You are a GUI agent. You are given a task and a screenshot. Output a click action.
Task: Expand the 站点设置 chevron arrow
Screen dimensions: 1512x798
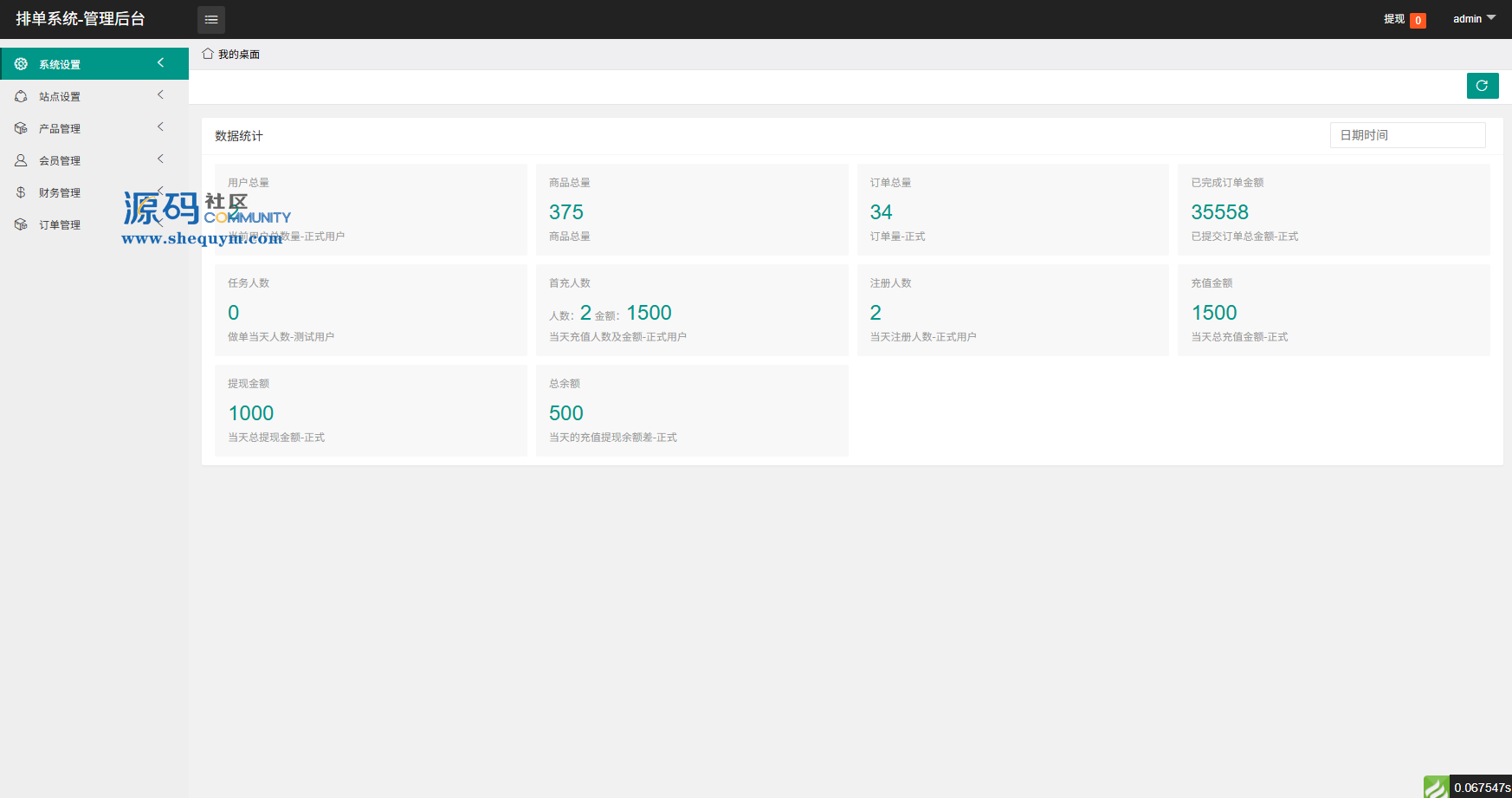[160, 94]
